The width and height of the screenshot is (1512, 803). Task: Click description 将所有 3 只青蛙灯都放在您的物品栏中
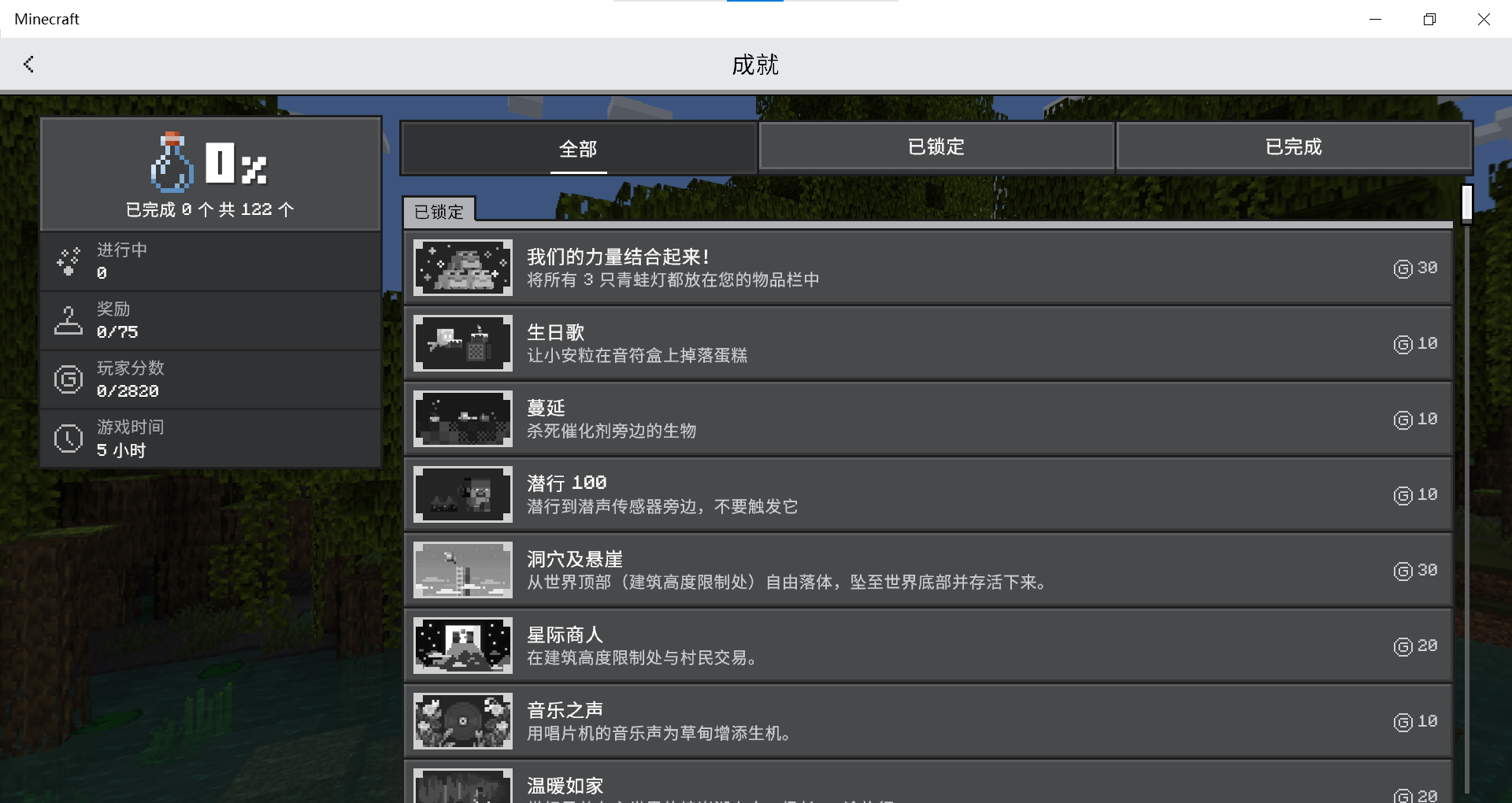click(673, 280)
